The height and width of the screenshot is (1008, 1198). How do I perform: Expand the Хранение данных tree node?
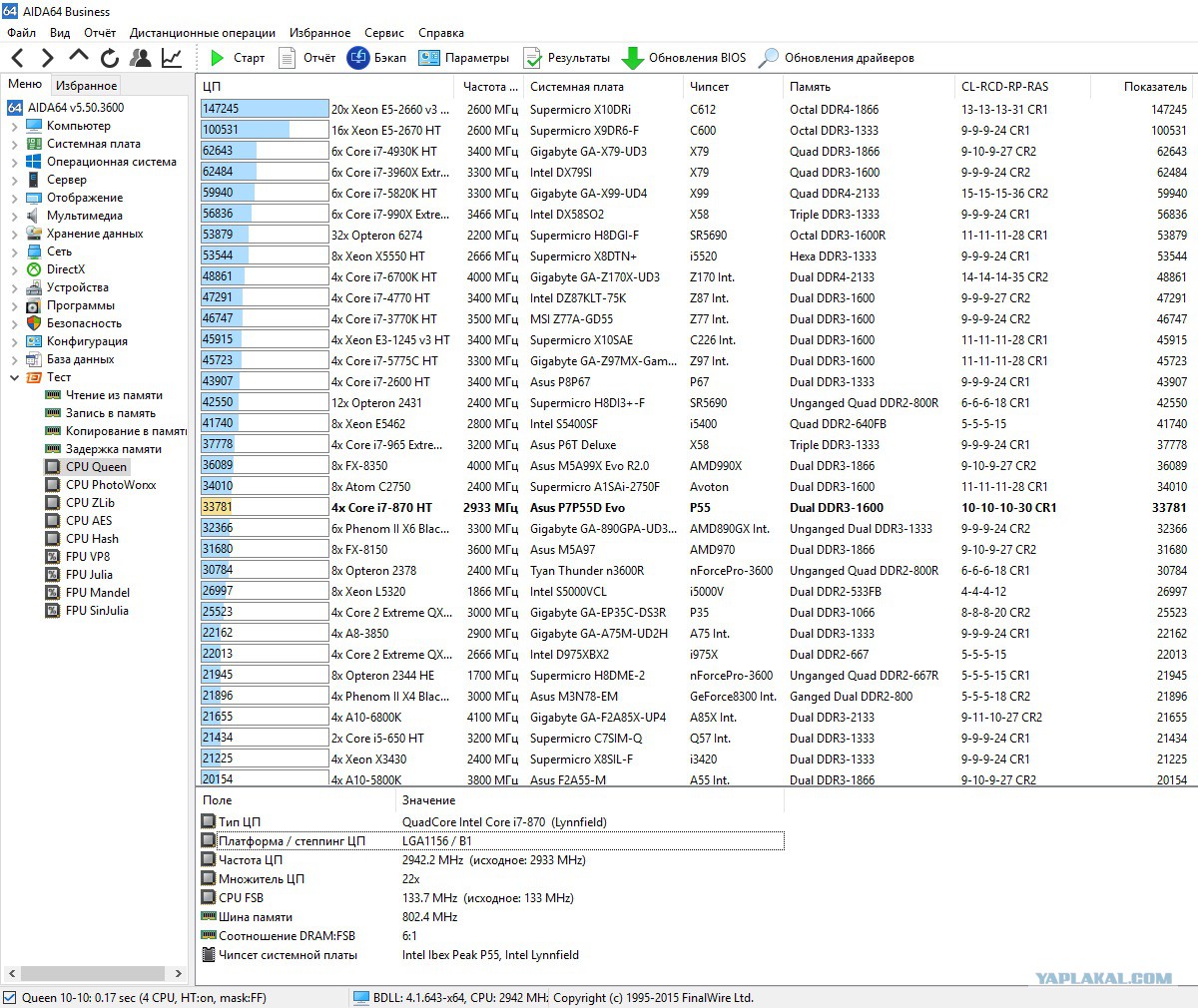(x=14, y=234)
